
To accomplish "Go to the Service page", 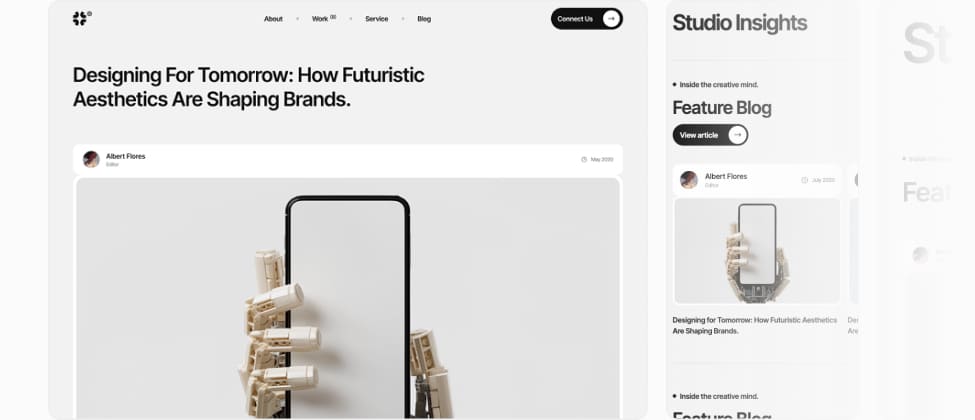I will (376, 19).
